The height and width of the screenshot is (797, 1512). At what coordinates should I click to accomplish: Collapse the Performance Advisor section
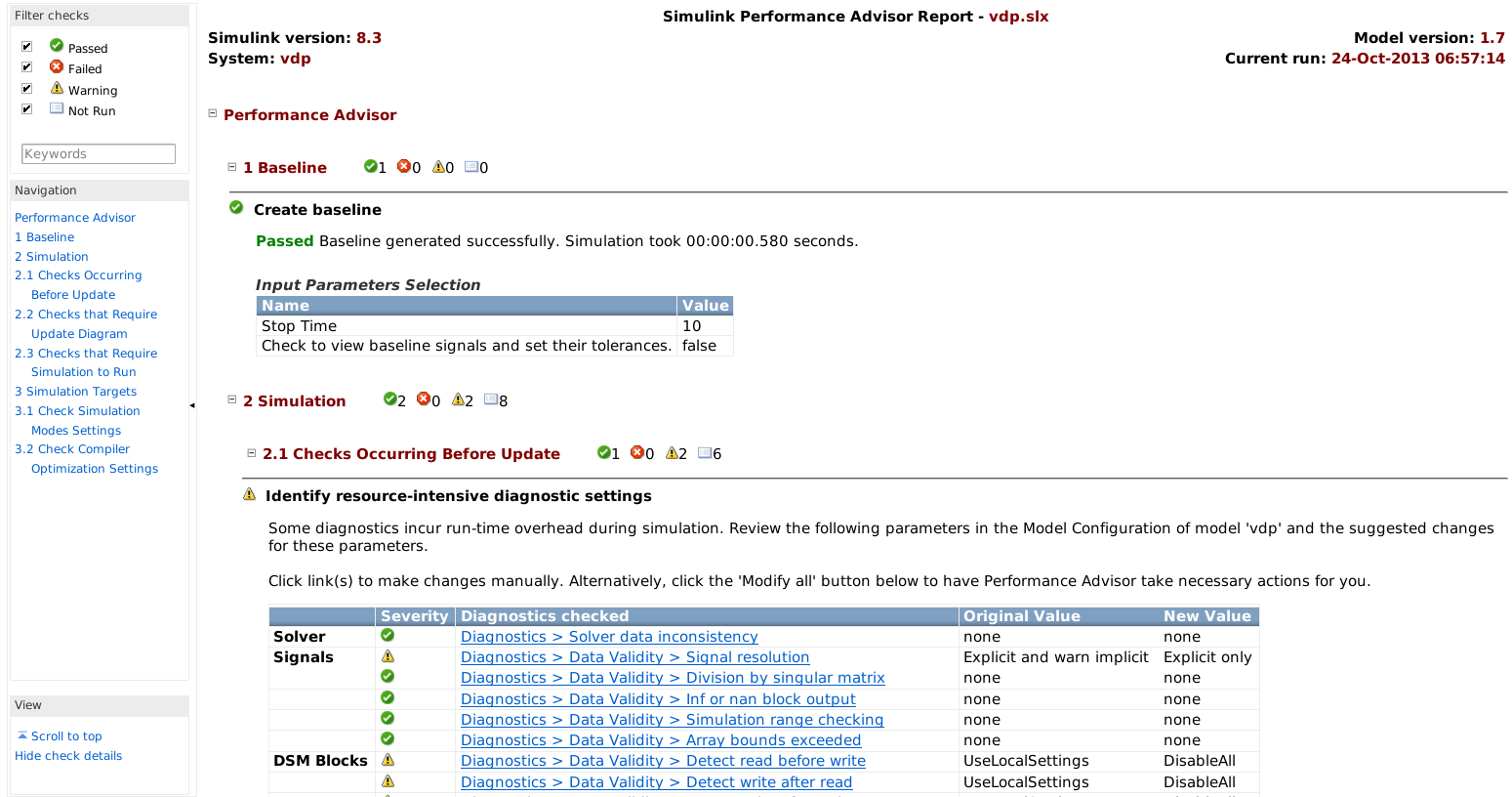tap(212, 113)
